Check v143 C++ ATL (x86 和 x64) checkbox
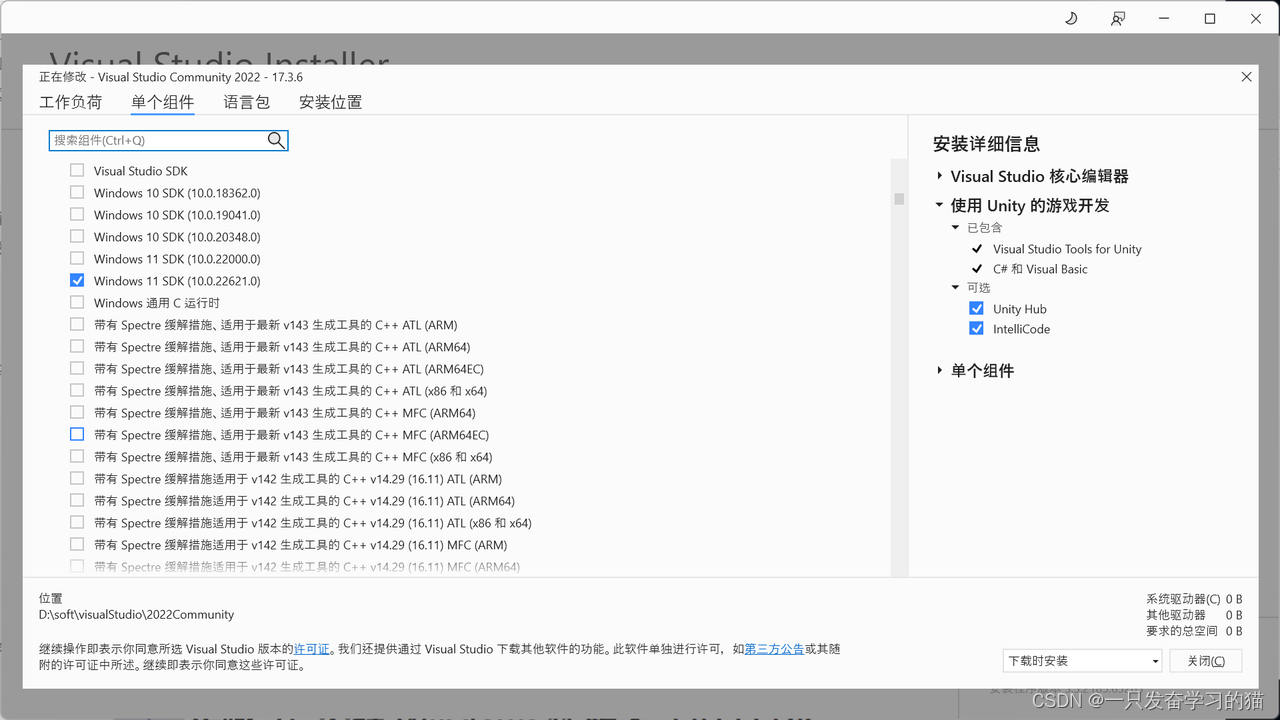This screenshot has width=1280, height=720. pyautogui.click(x=77, y=390)
